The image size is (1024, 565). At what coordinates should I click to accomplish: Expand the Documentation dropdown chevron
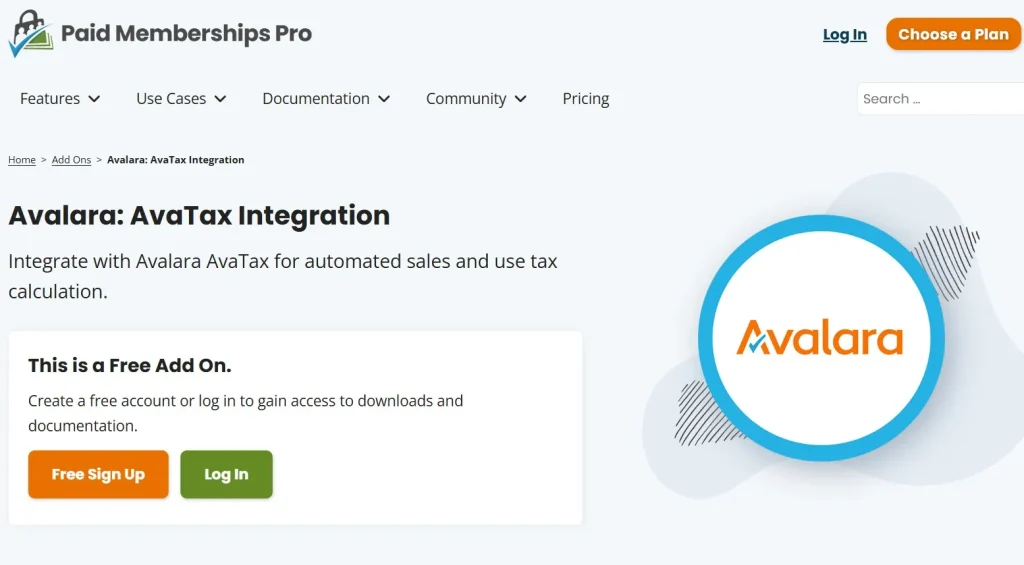(385, 99)
